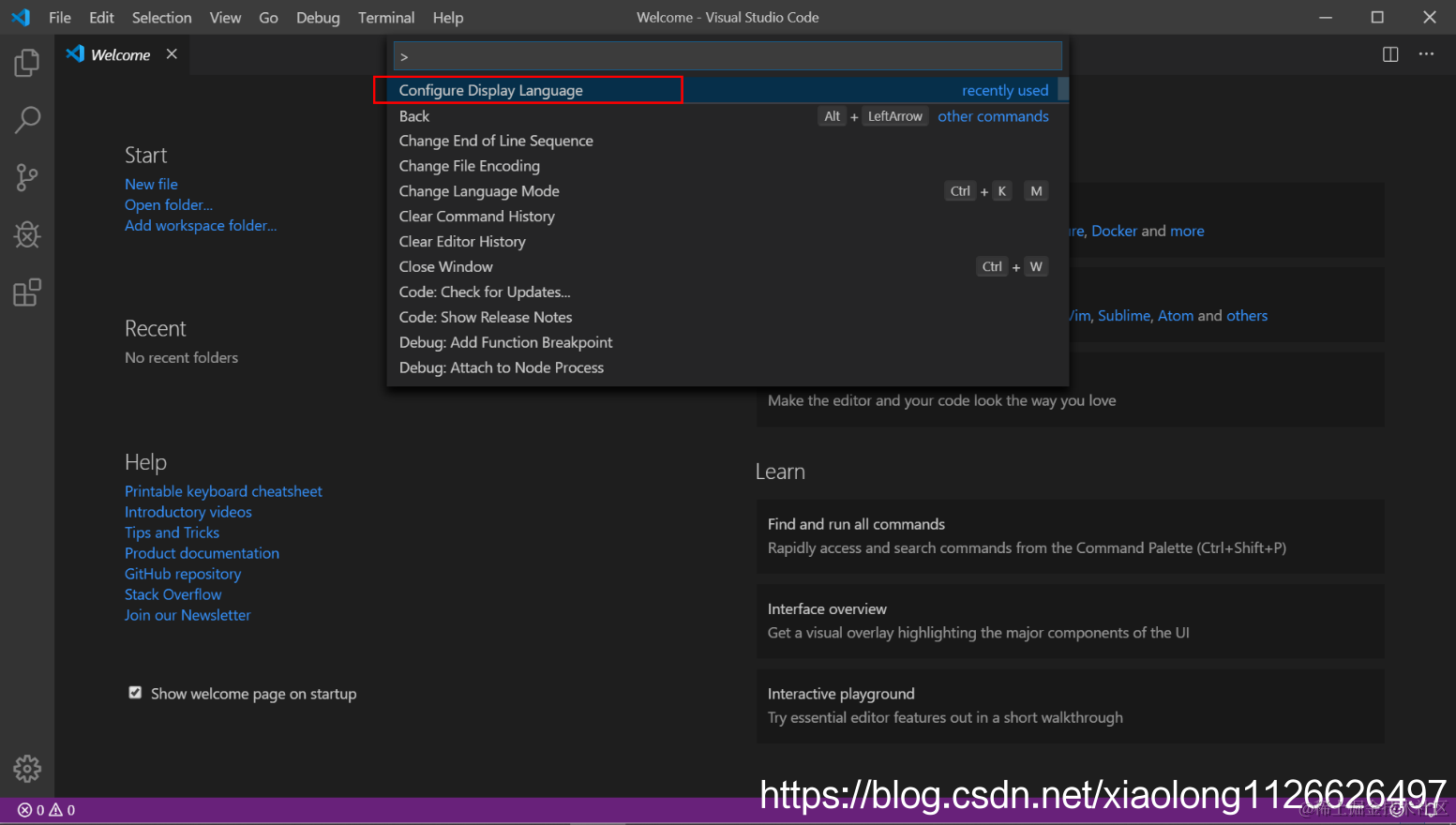The width and height of the screenshot is (1456, 825).
Task: Open Printable keyboard cheatsheet link
Action: (x=223, y=491)
